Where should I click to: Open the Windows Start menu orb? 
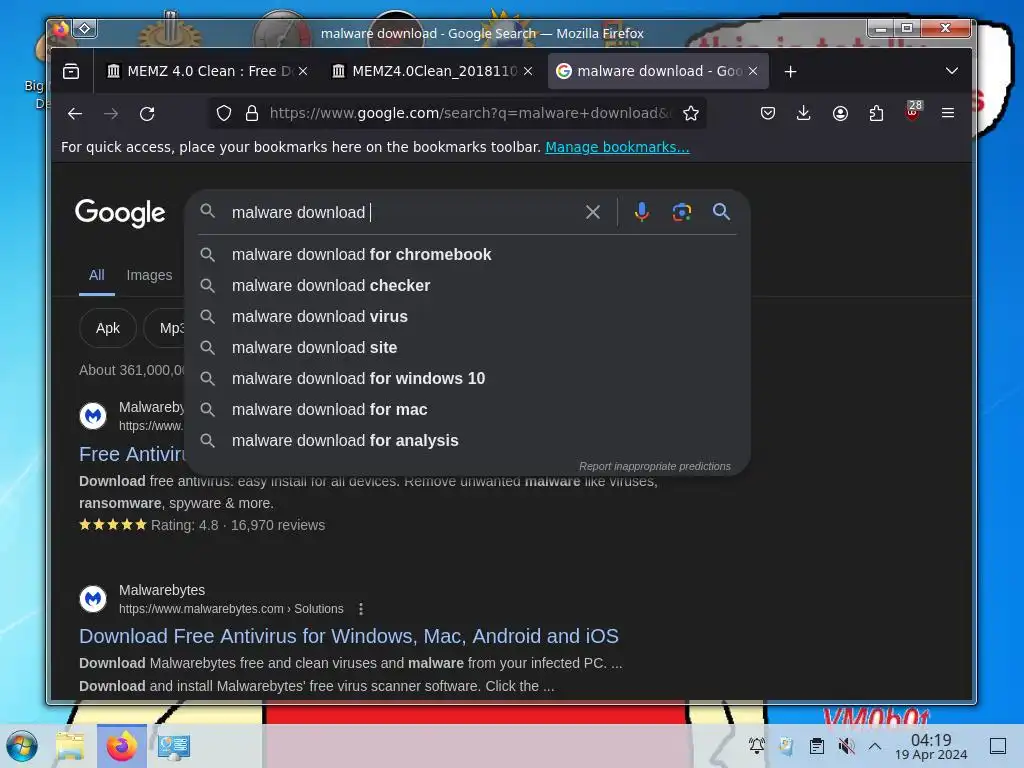click(22, 746)
